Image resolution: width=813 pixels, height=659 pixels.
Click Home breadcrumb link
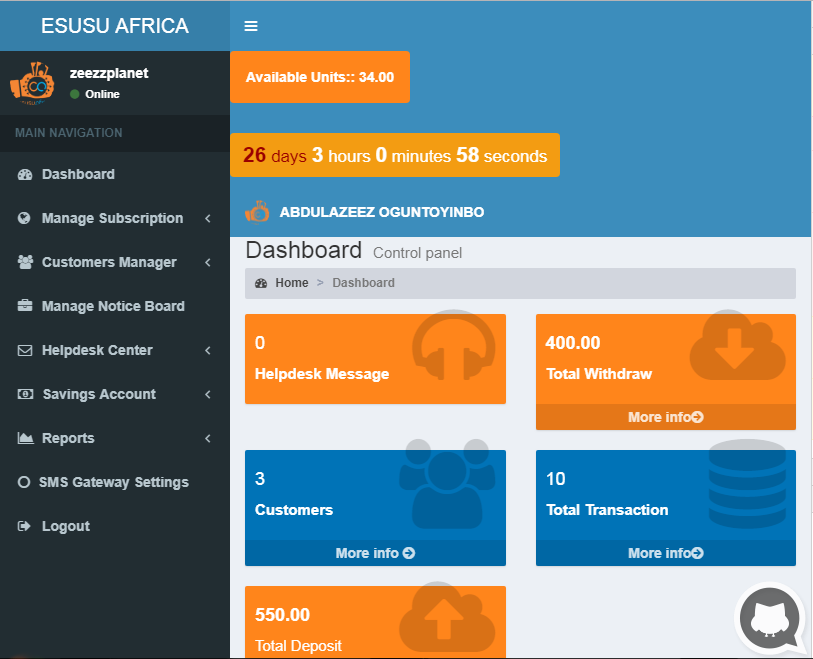(291, 283)
